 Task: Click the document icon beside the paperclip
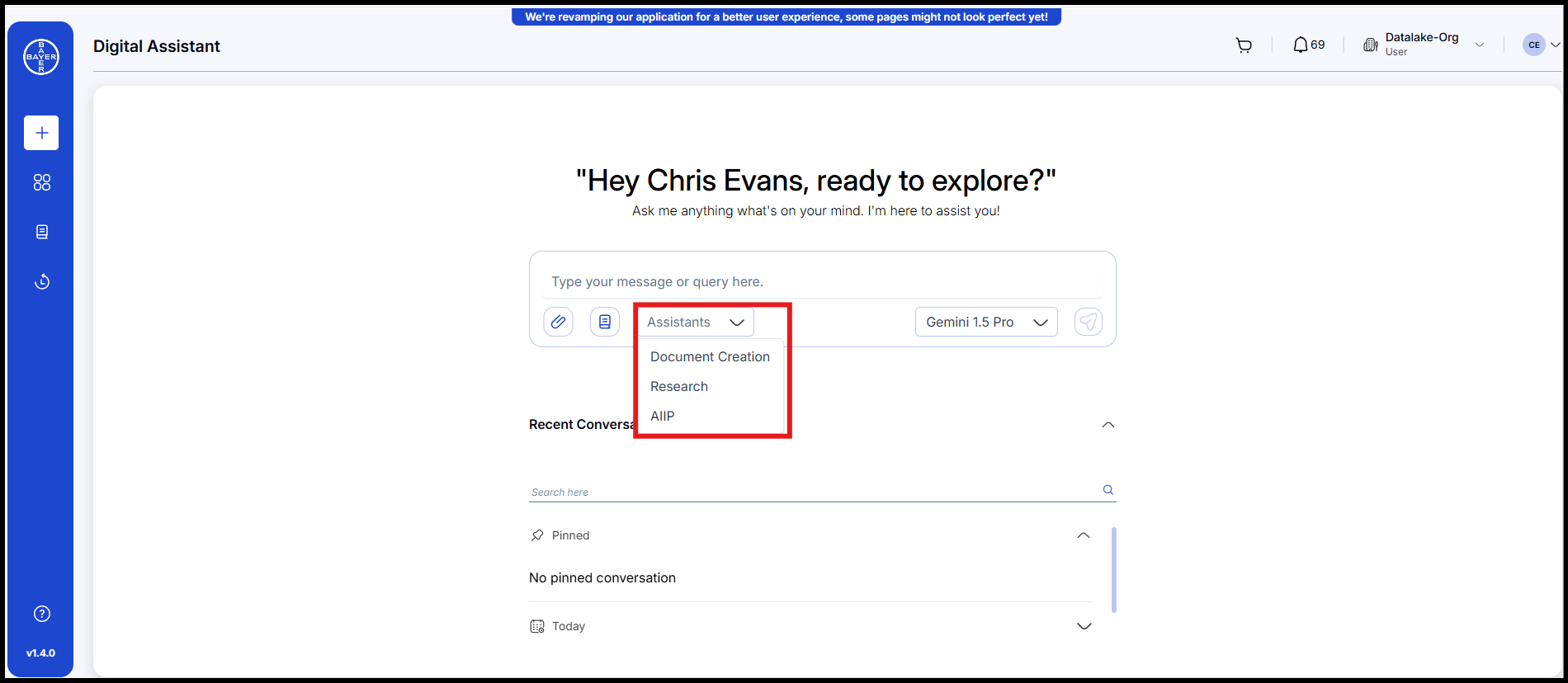point(605,322)
